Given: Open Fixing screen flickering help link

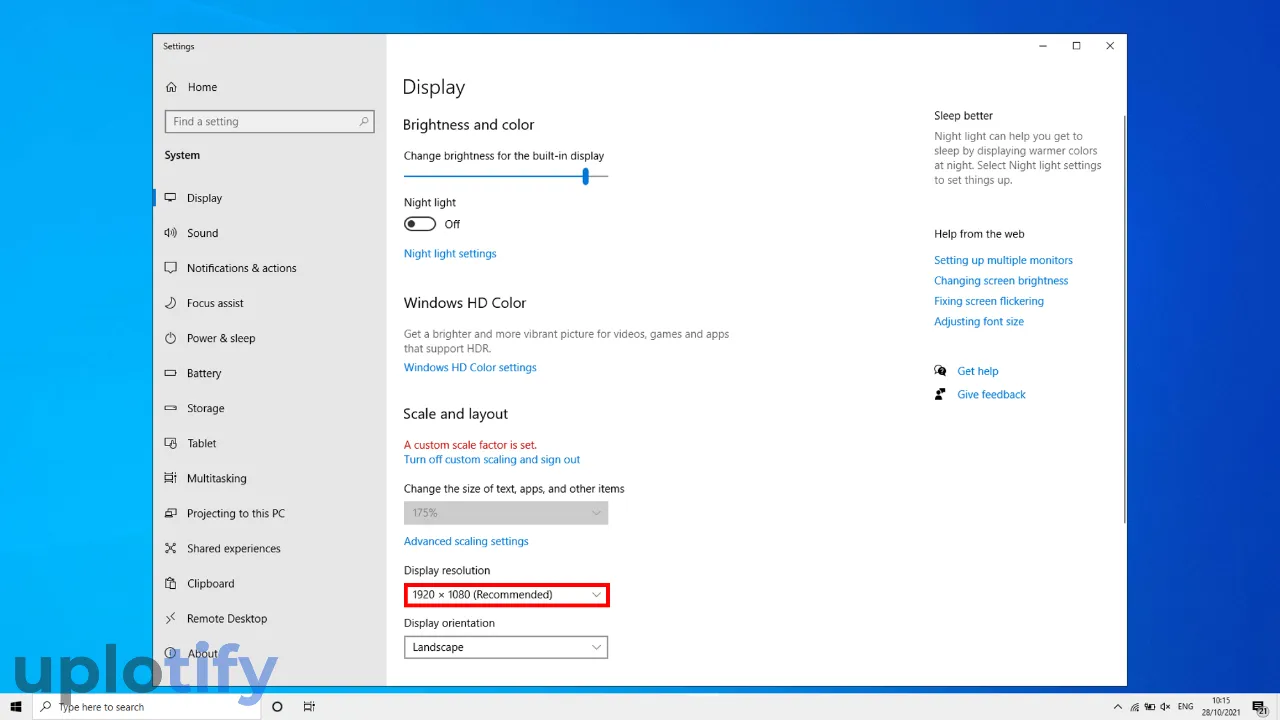Looking at the screenshot, I should pyautogui.click(x=989, y=301).
